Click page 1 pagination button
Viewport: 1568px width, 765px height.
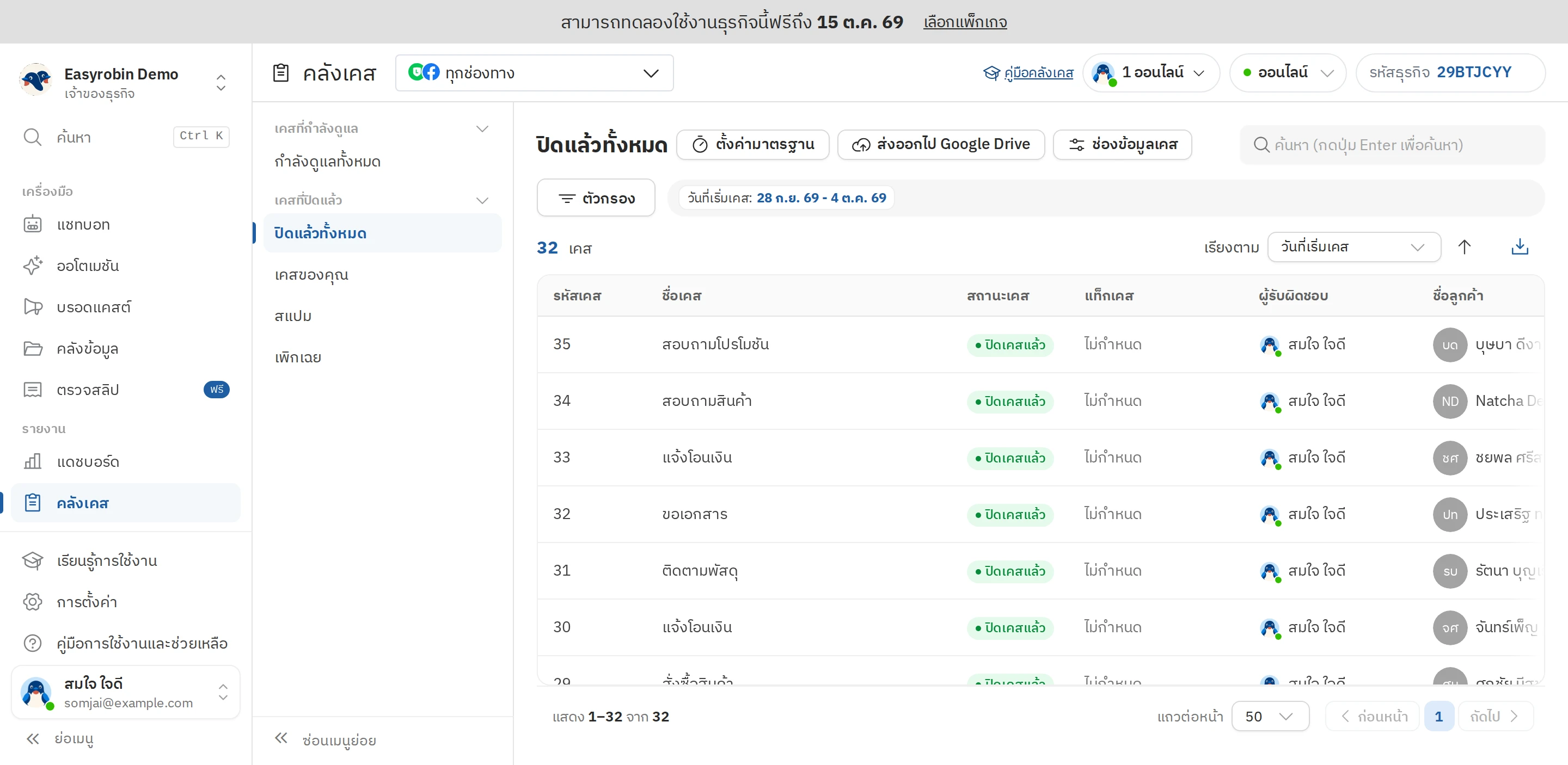[x=1438, y=717]
